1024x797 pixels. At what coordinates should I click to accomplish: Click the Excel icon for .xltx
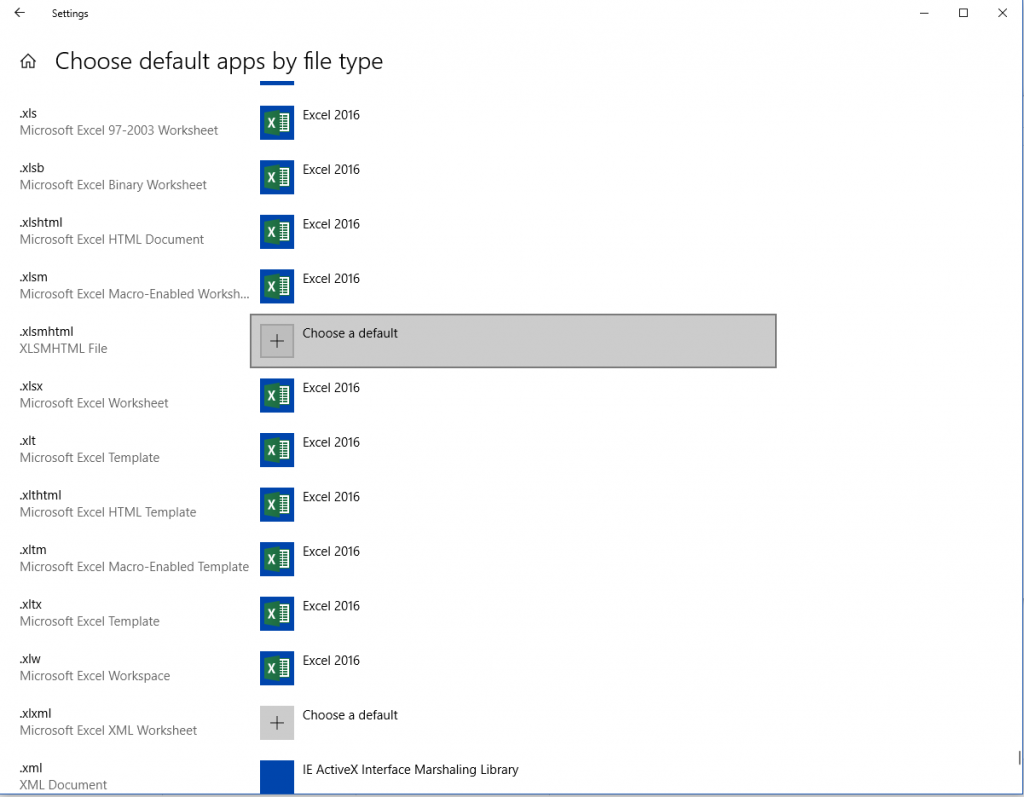[x=277, y=613]
